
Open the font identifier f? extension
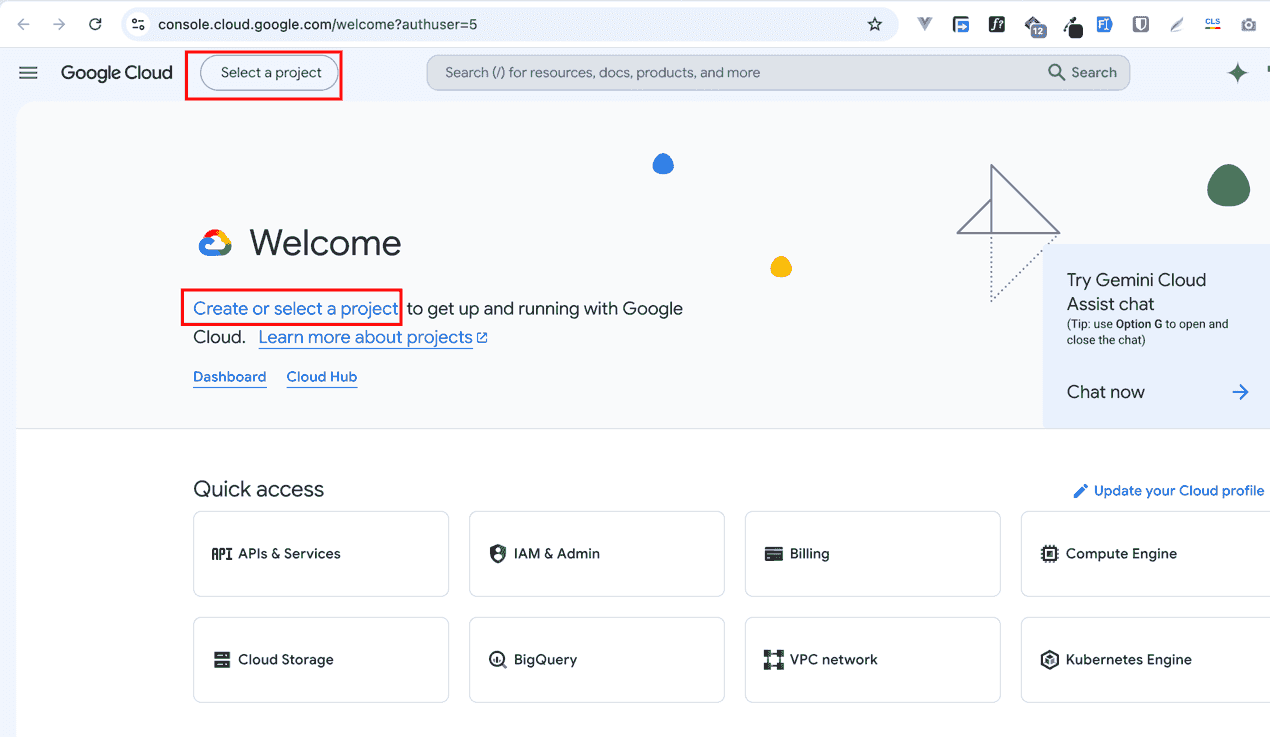[x=997, y=24]
